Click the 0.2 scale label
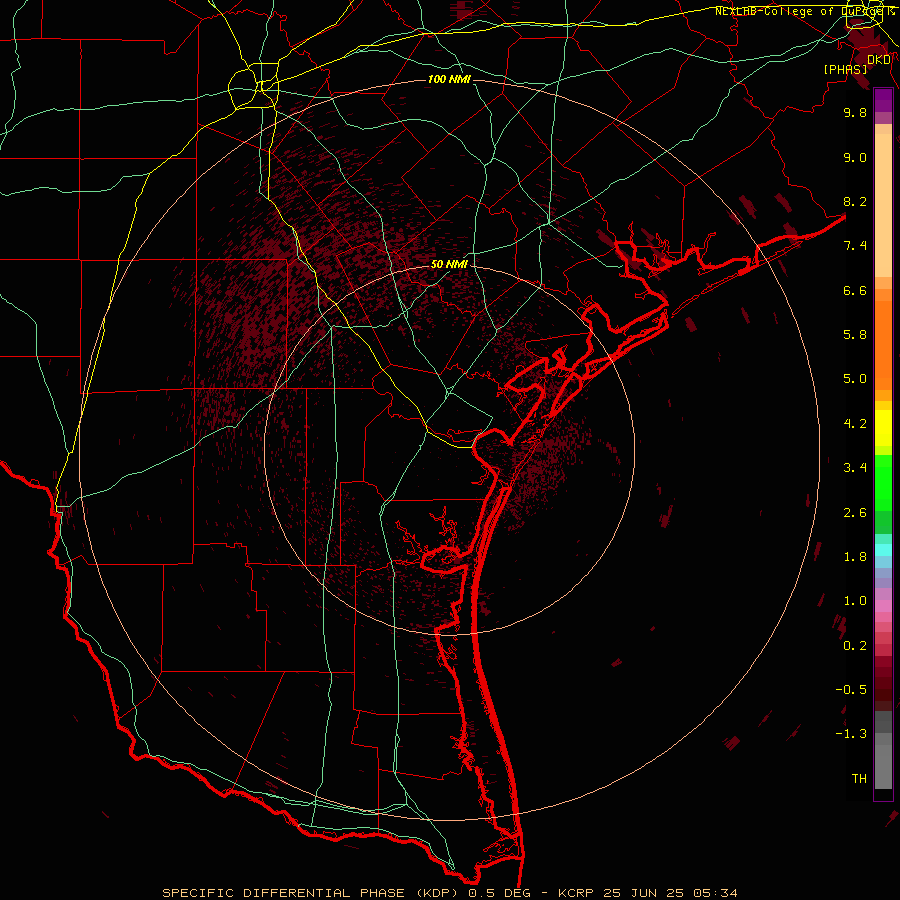This screenshot has height=900, width=900. click(855, 646)
